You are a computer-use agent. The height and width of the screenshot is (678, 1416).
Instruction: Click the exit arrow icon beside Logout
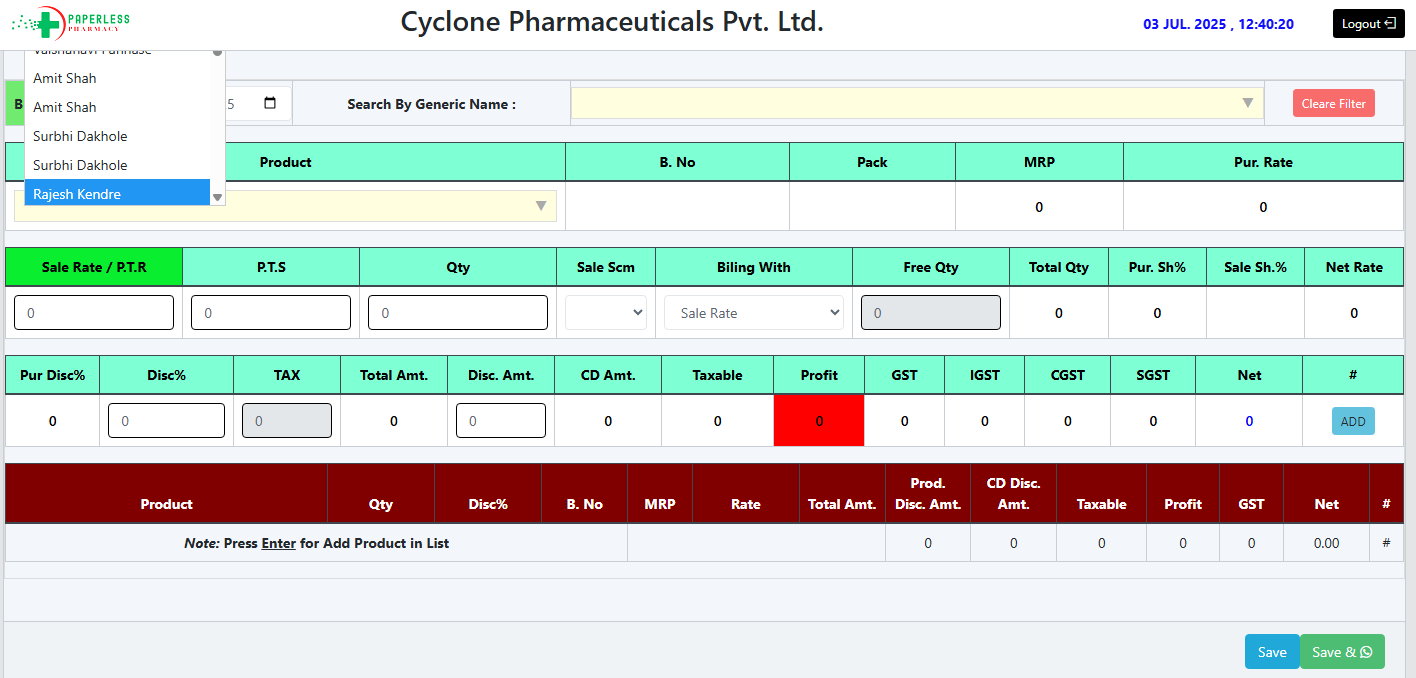click(x=1390, y=24)
